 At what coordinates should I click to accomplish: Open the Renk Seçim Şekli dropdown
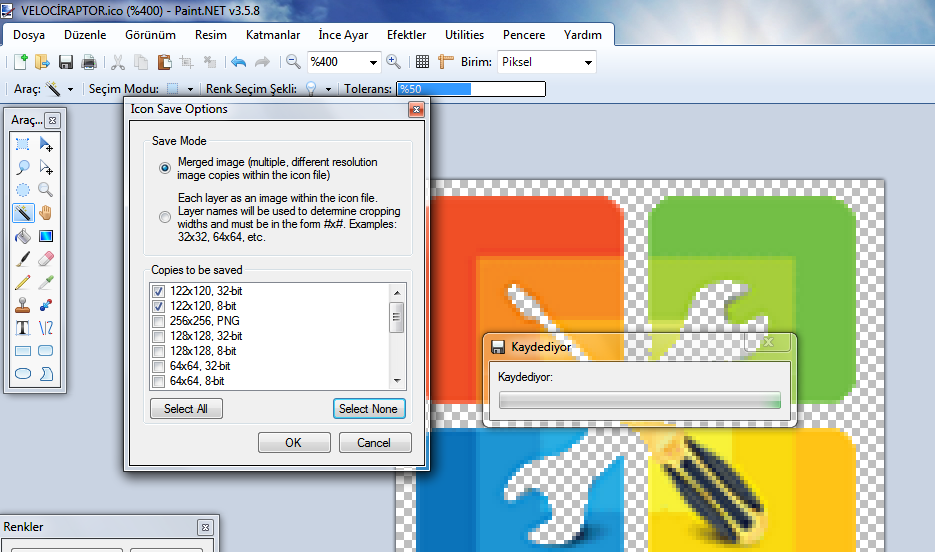tap(328, 89)
